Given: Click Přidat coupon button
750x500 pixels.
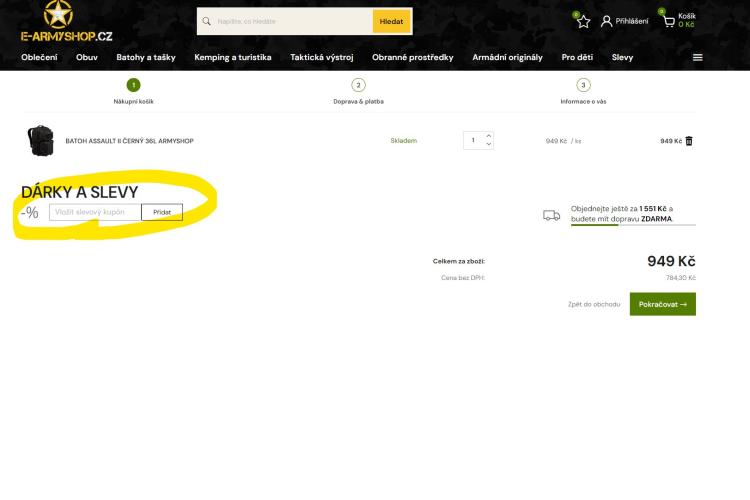Looking at the screenshot, I should [x=162, y=212].
